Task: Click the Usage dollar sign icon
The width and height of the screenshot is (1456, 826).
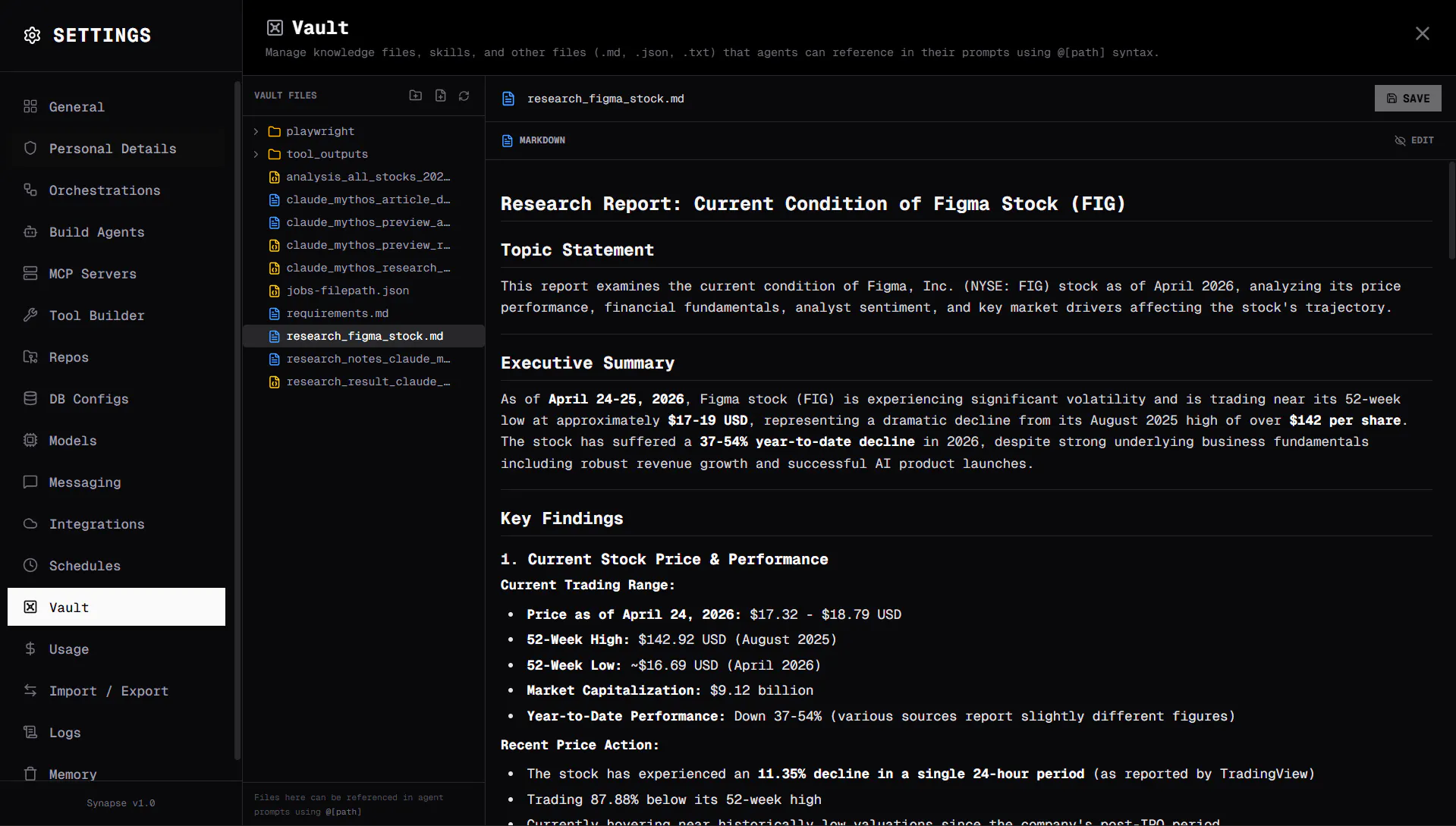Action: point(30,649)
